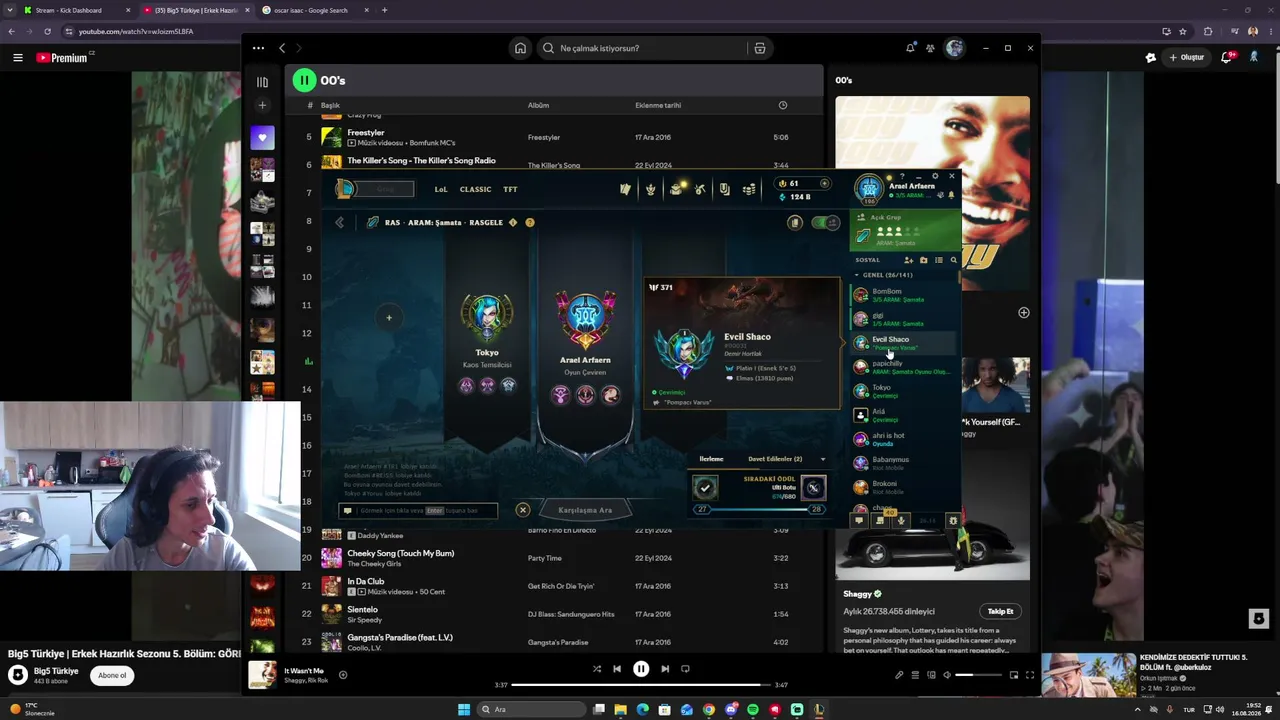This screenshot has width=1280, height=720.
Task: Switch Spotify to fullscreen view
Action: 1030,675
